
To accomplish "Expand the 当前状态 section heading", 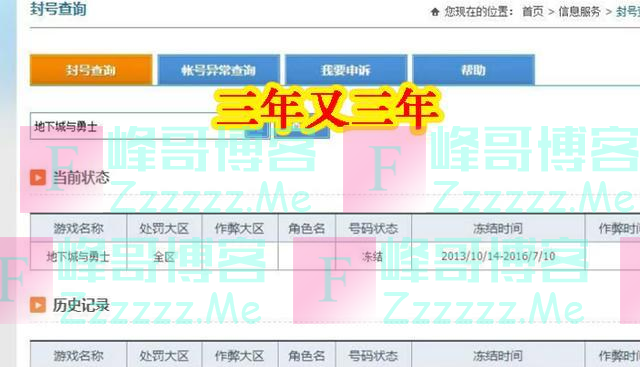I will pos(81,178).
